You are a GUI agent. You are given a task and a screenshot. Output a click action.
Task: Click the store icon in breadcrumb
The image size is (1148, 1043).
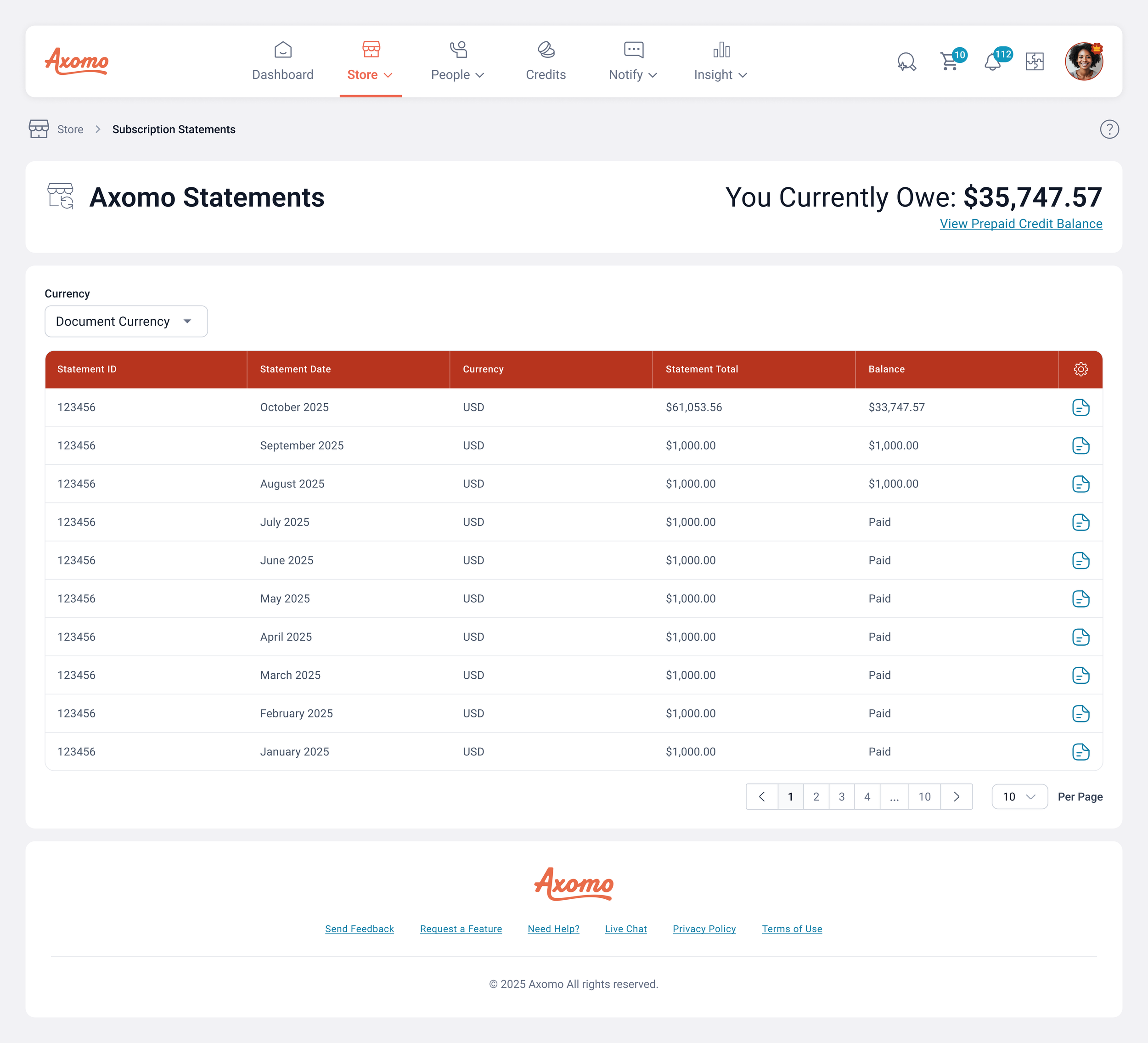point(39,130)
